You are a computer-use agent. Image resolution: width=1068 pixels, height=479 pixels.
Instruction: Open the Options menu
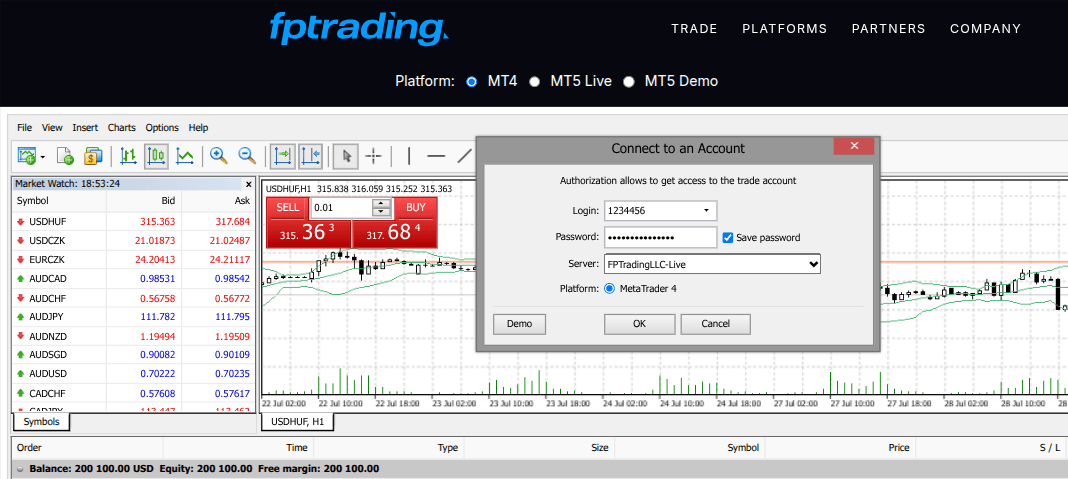[162, 127]
